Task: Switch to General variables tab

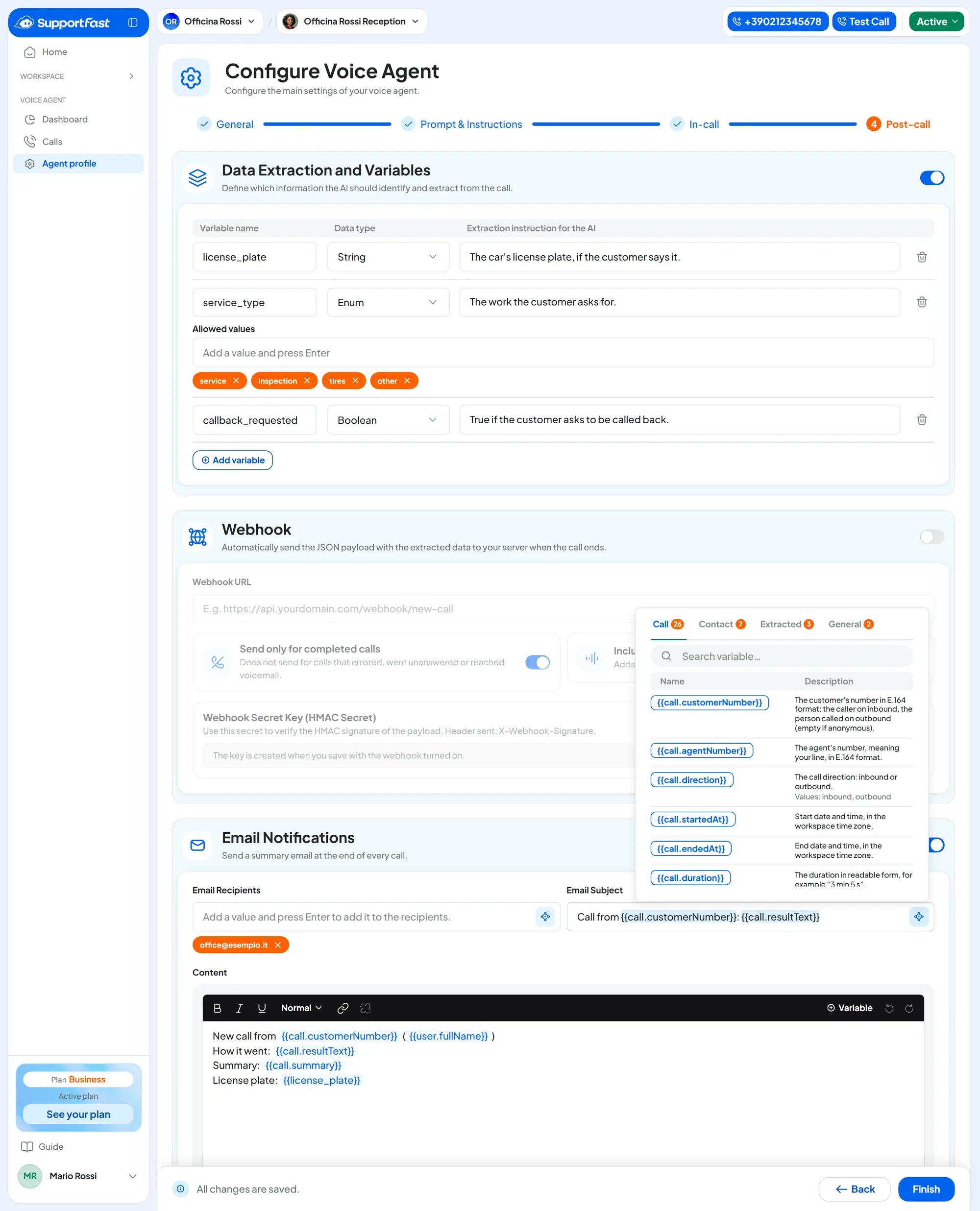Action: click(851, 624)
